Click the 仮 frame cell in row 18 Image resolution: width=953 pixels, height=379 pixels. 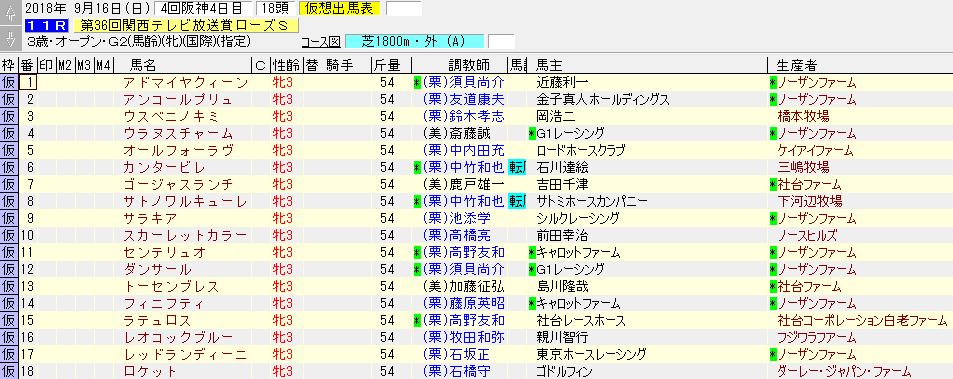[9, 371]
